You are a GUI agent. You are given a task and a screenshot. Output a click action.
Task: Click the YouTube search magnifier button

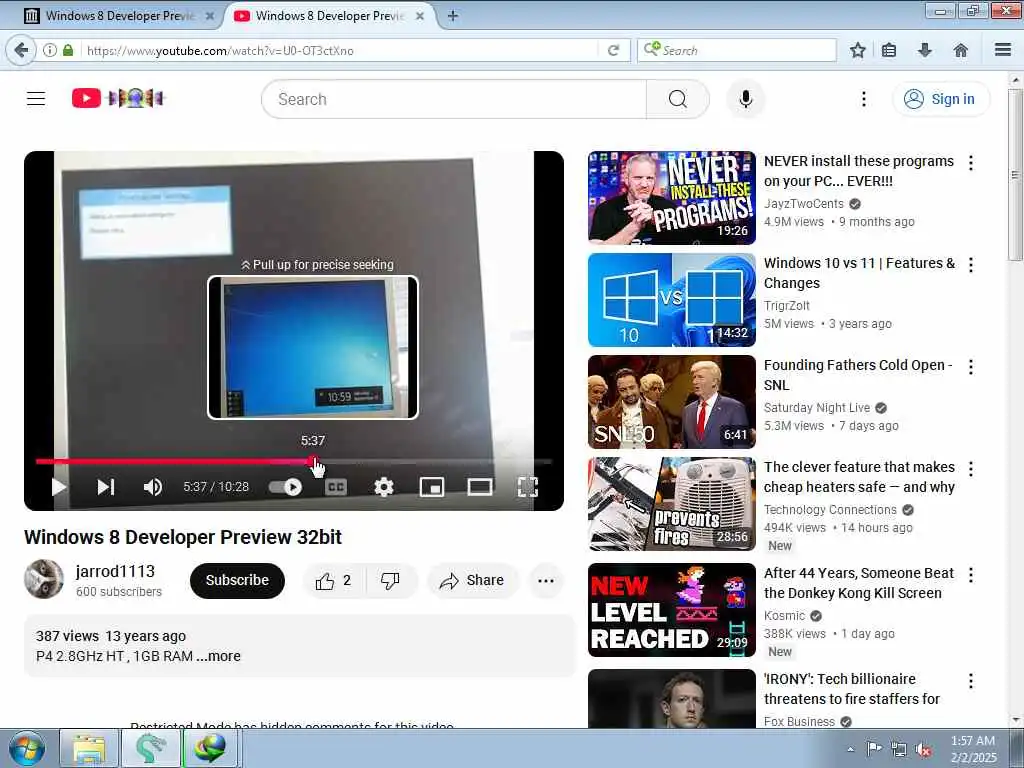(677, 99)
